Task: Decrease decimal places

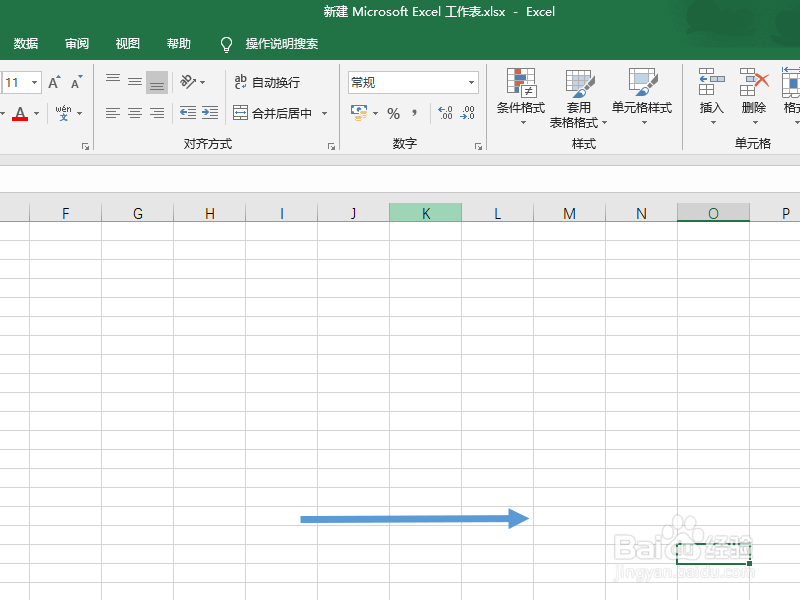Action: pos(467,113)
